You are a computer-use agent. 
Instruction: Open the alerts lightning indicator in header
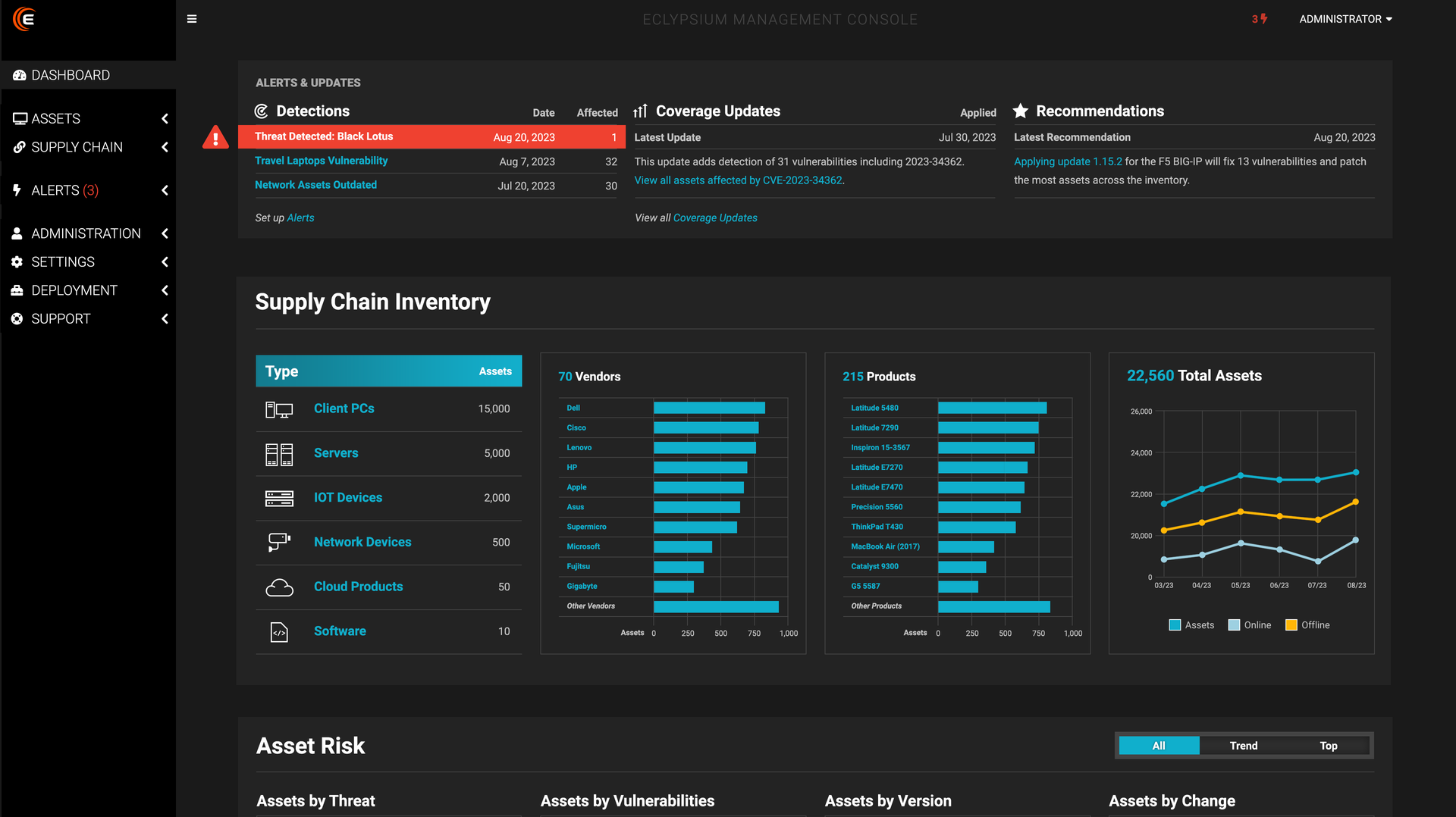[1260, 19]
